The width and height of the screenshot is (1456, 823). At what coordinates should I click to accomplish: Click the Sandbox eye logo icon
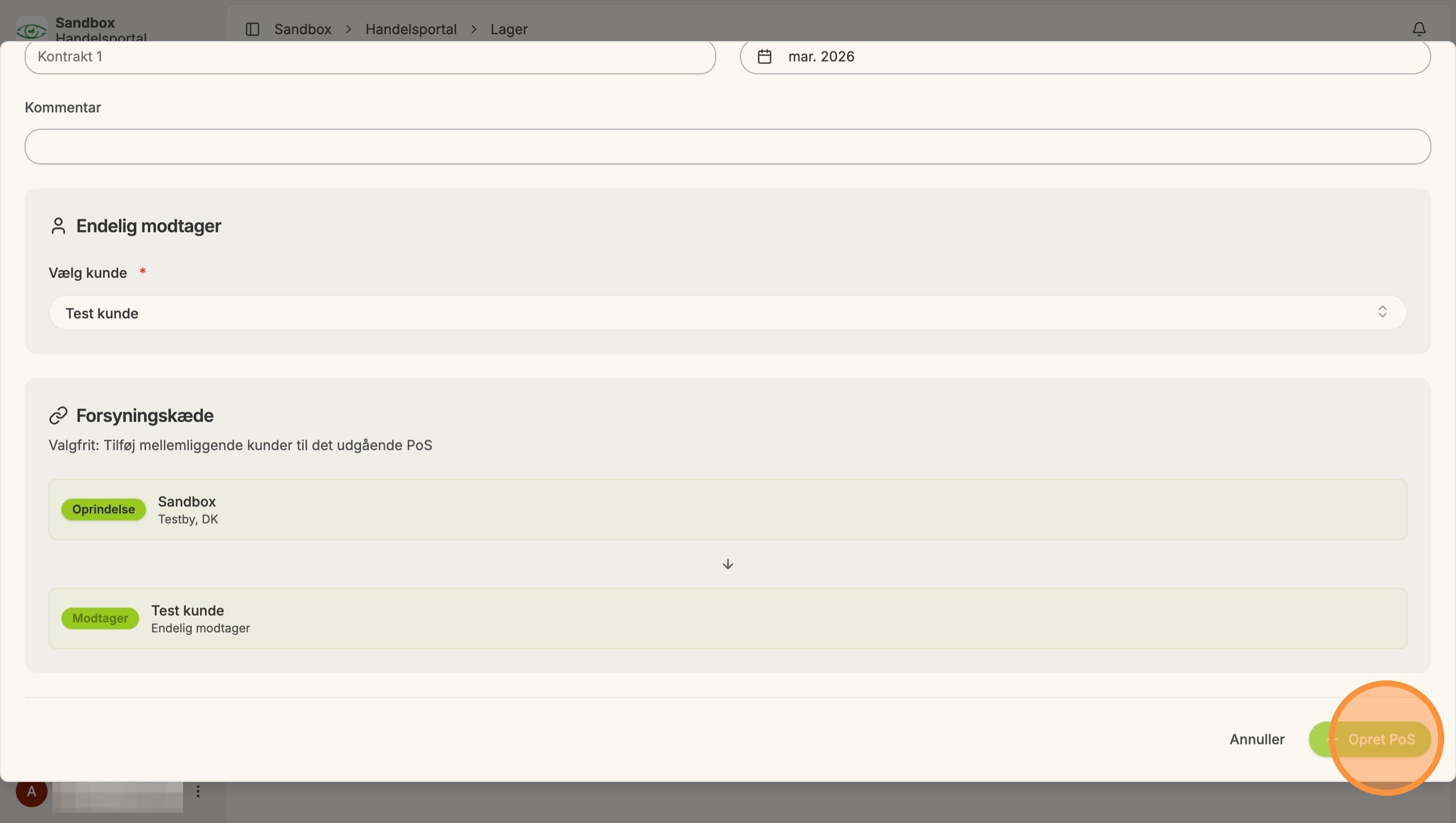coord(31,30)
